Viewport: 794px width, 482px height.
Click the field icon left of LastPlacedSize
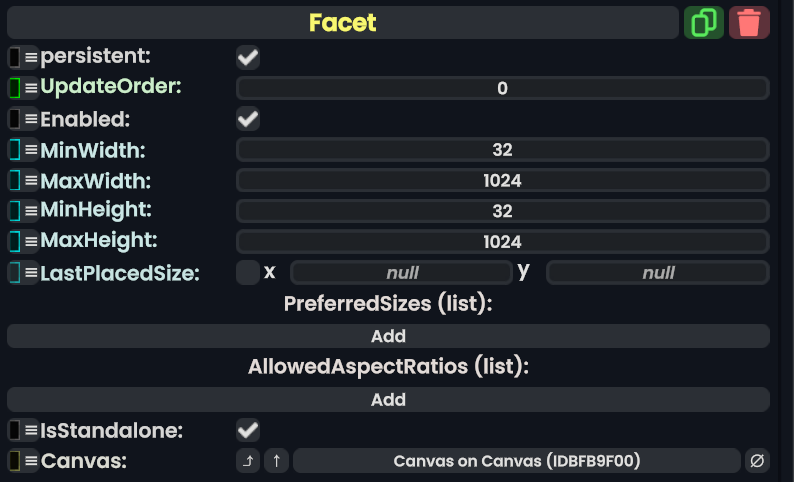(x=15, y=272)
